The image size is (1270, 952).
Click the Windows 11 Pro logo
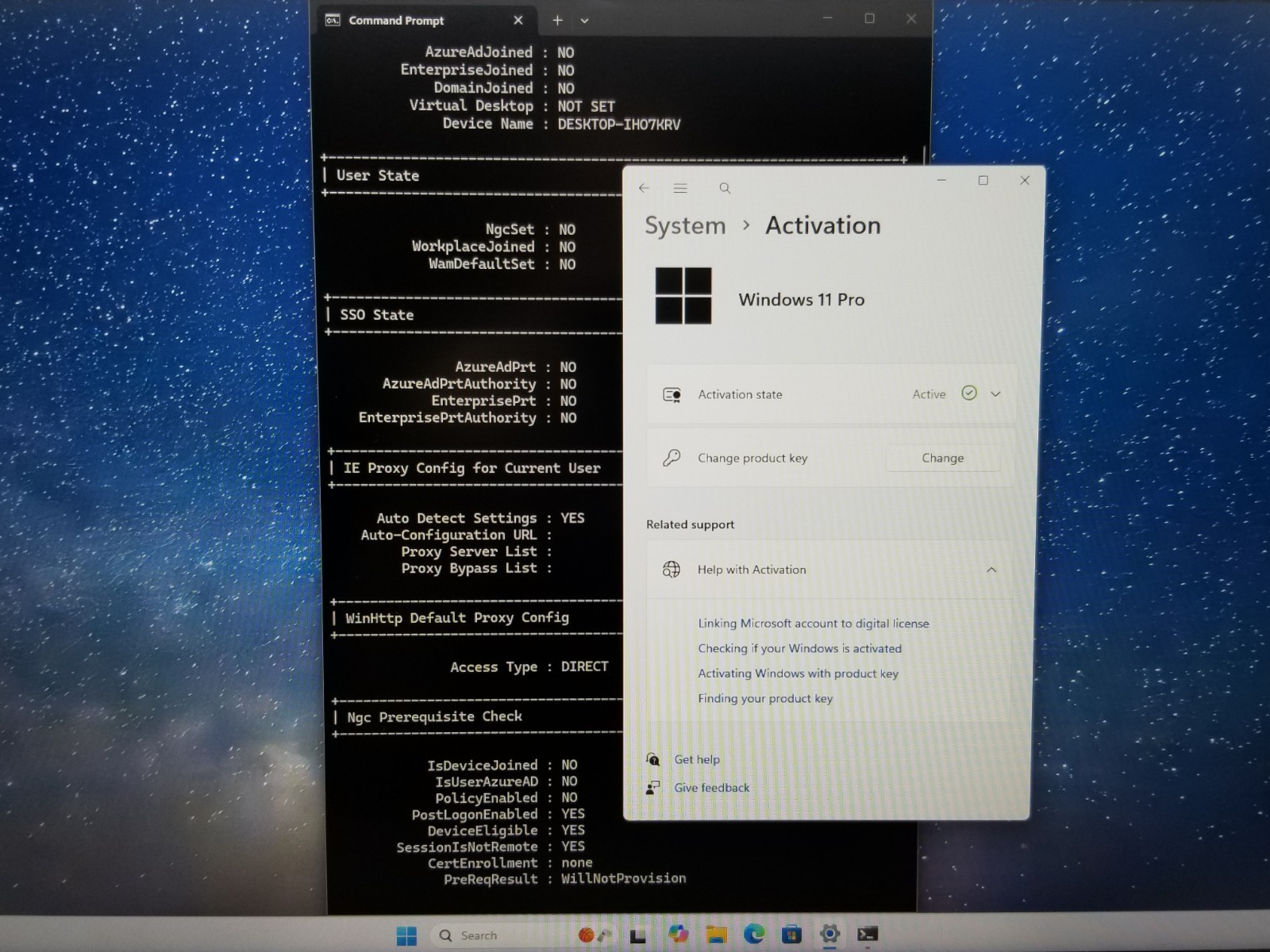pos(683,296)
